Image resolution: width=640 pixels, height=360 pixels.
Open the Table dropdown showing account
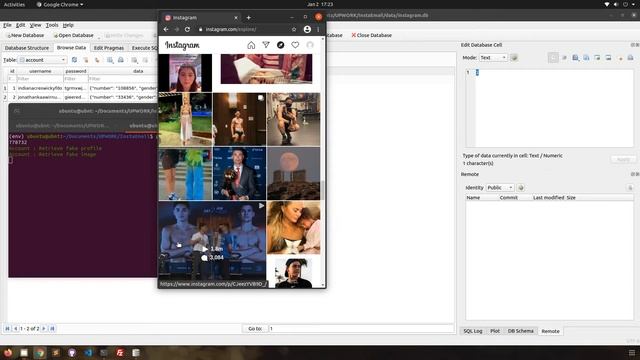[42, 60]
